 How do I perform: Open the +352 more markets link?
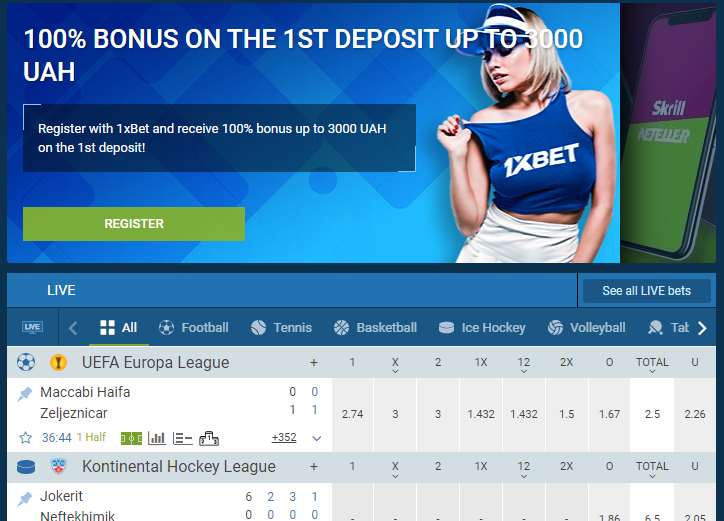pyautogui.click(x=284, y=437)
